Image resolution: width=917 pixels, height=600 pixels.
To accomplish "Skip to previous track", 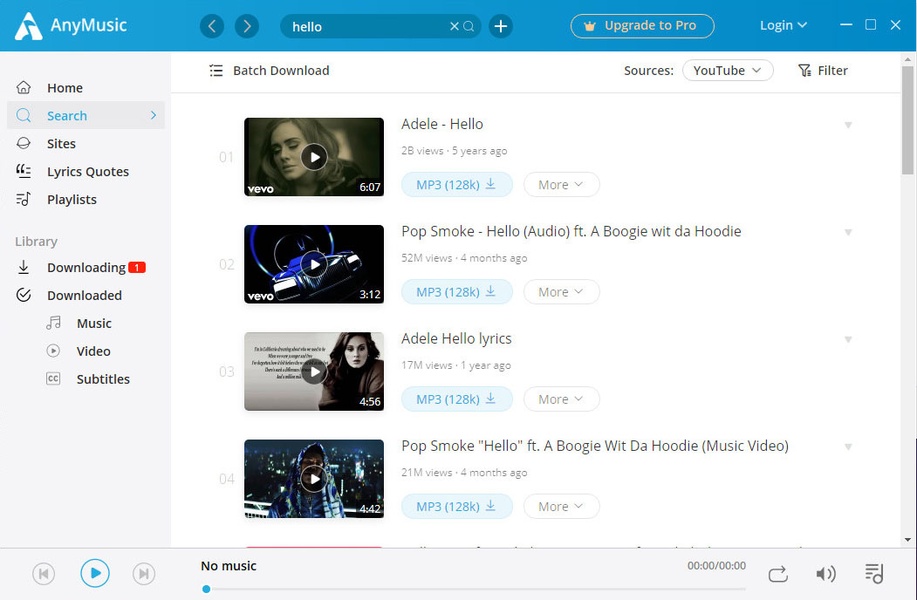I will (43, 574).
